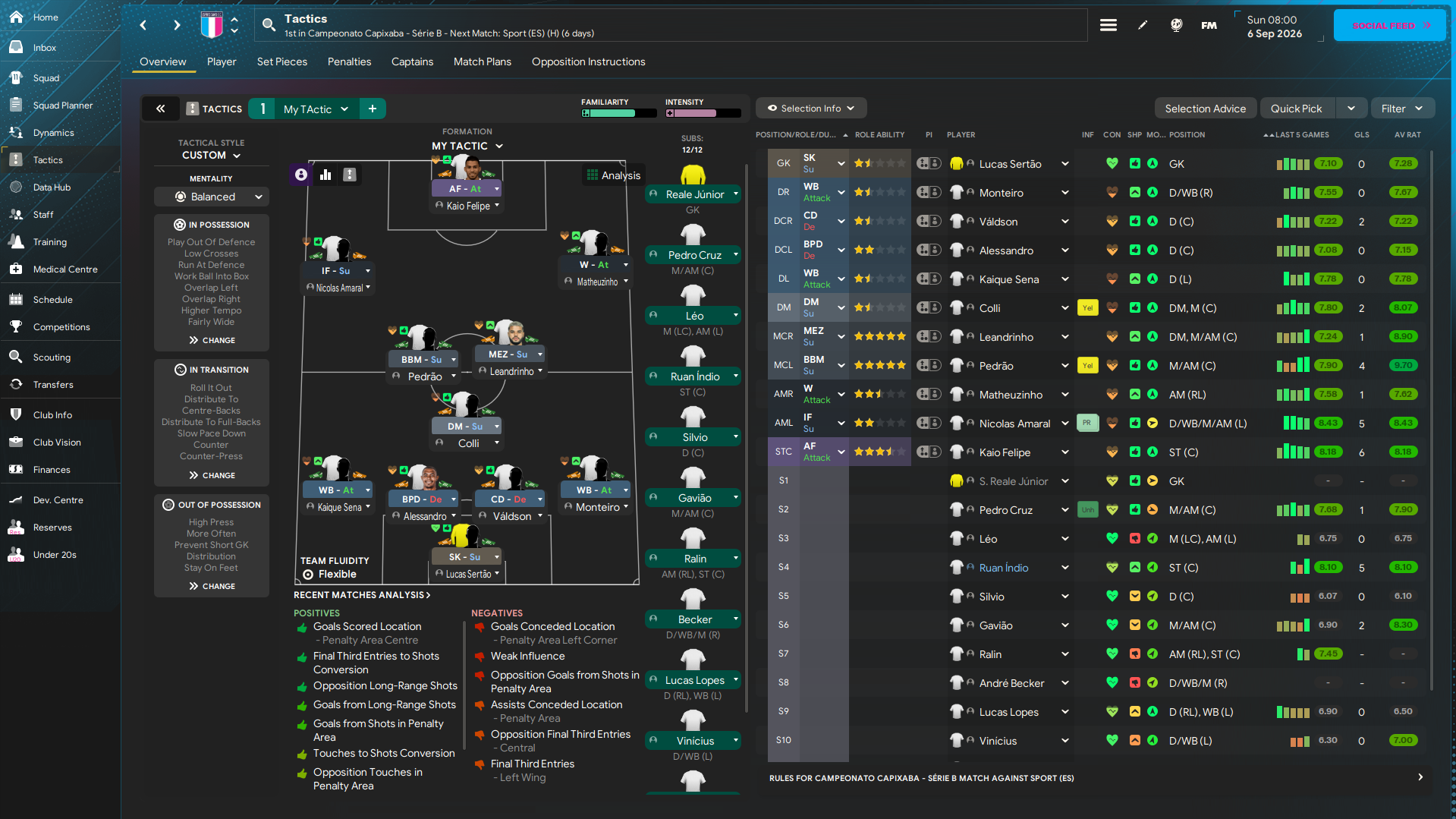This screenshot has height=819, width=1456.
Task: Open the Balanced mentality dropdown
Action: pyautogui.click(x=212, y=197)
